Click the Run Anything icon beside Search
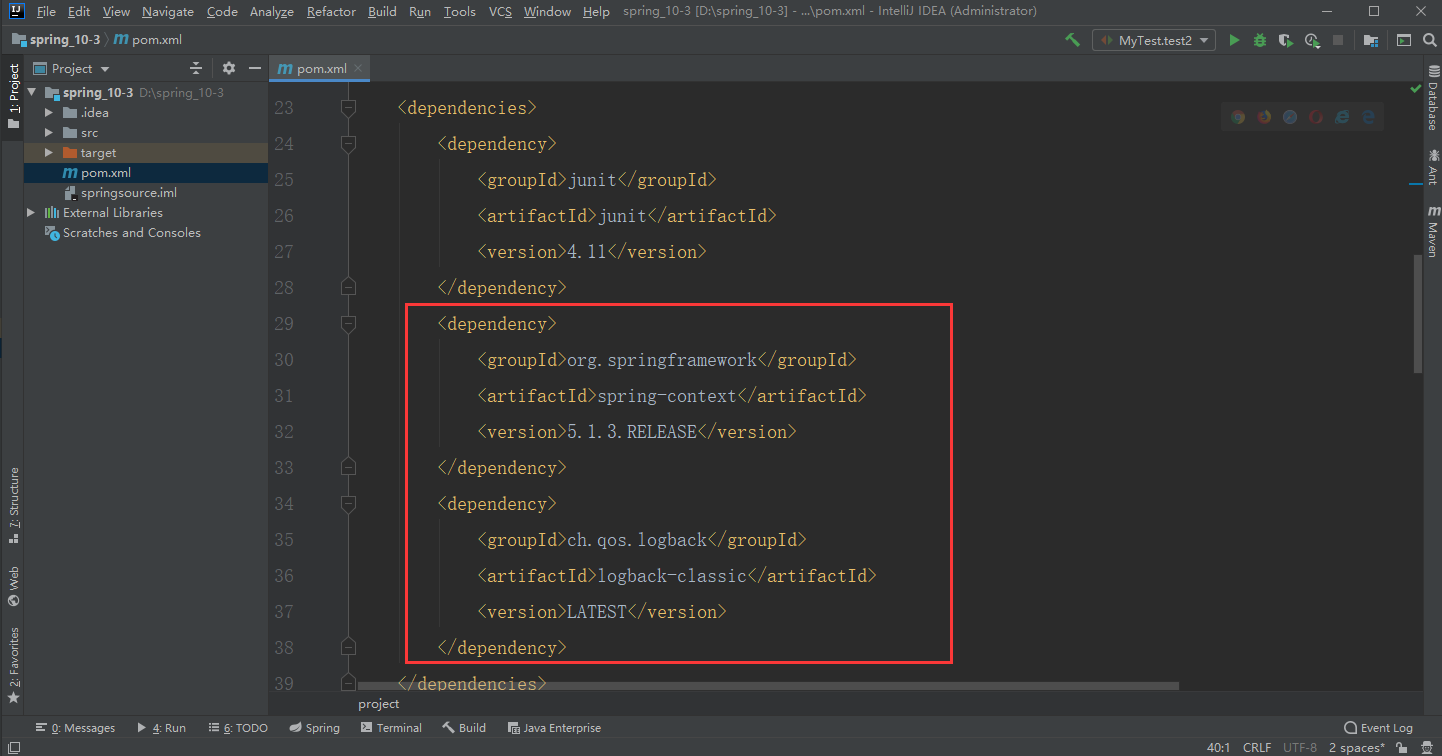Screen dimensions: 1442x756 point(1404,40)
